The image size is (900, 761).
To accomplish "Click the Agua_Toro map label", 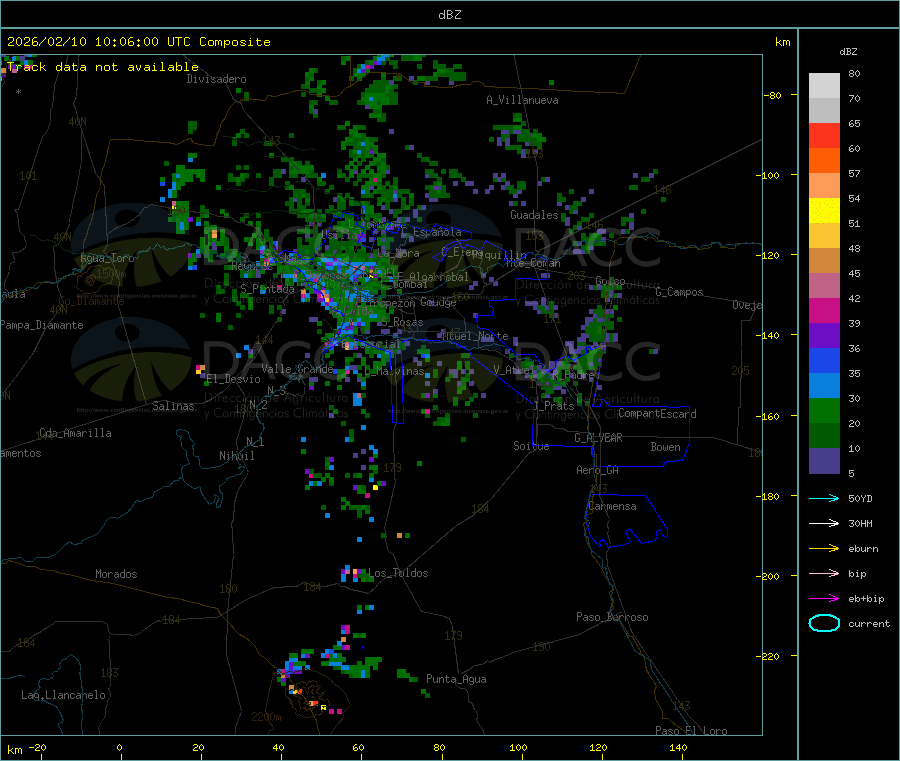I will tap(107, 258).
